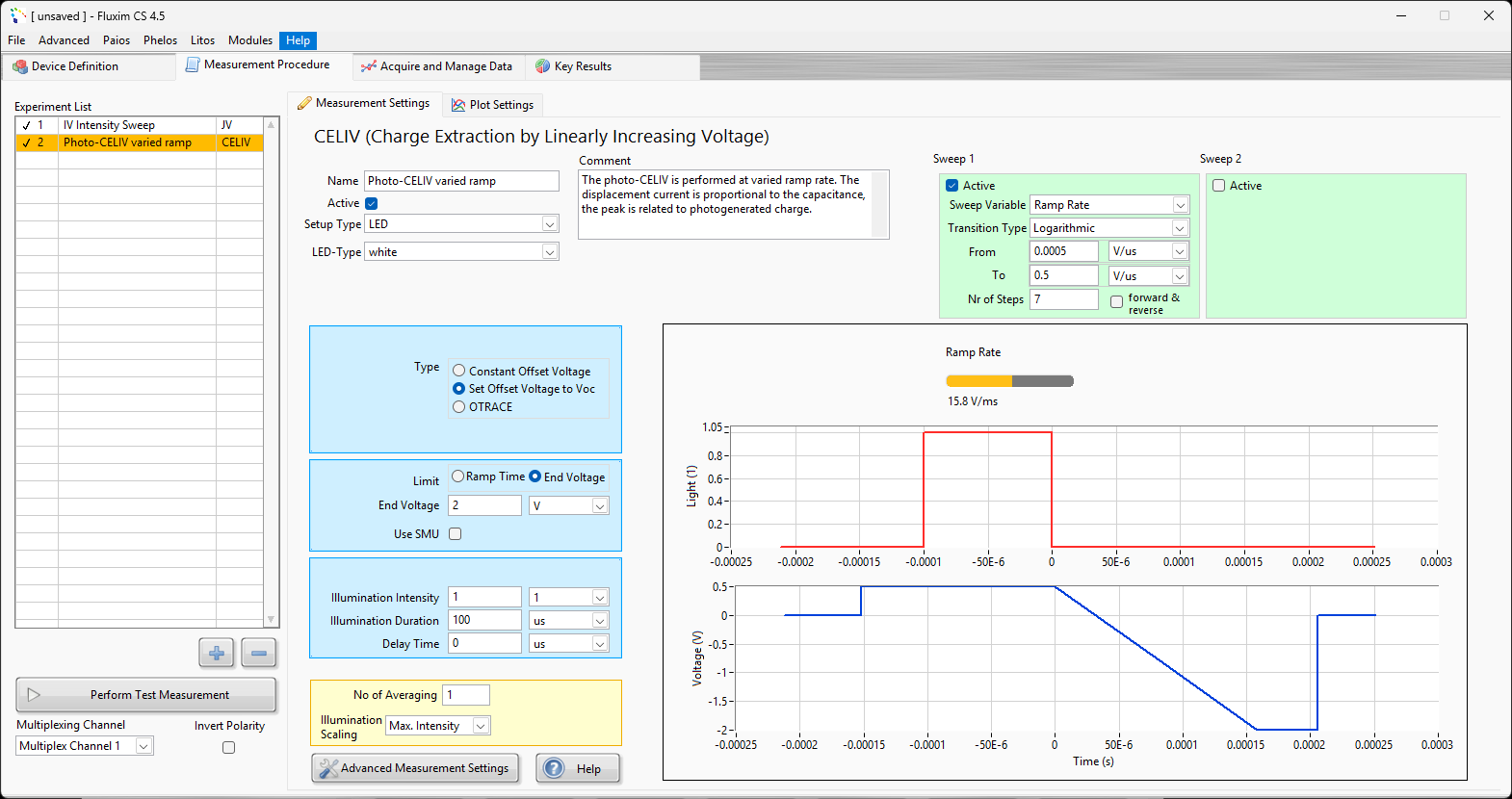Click the tools icon on Advanced Measurement Settings
This screenshot has height=799, width=1512.
pyautogui.click(x=328, y=768)
